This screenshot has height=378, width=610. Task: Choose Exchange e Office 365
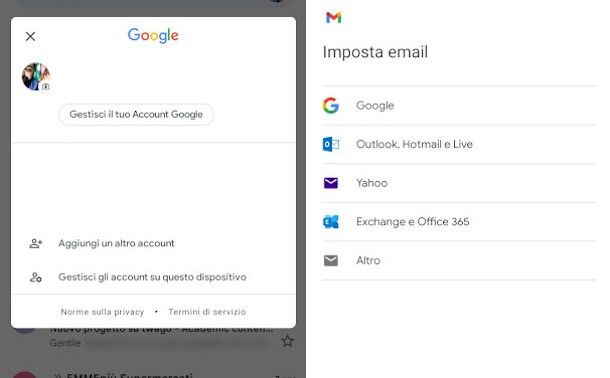tap(459, 222)
